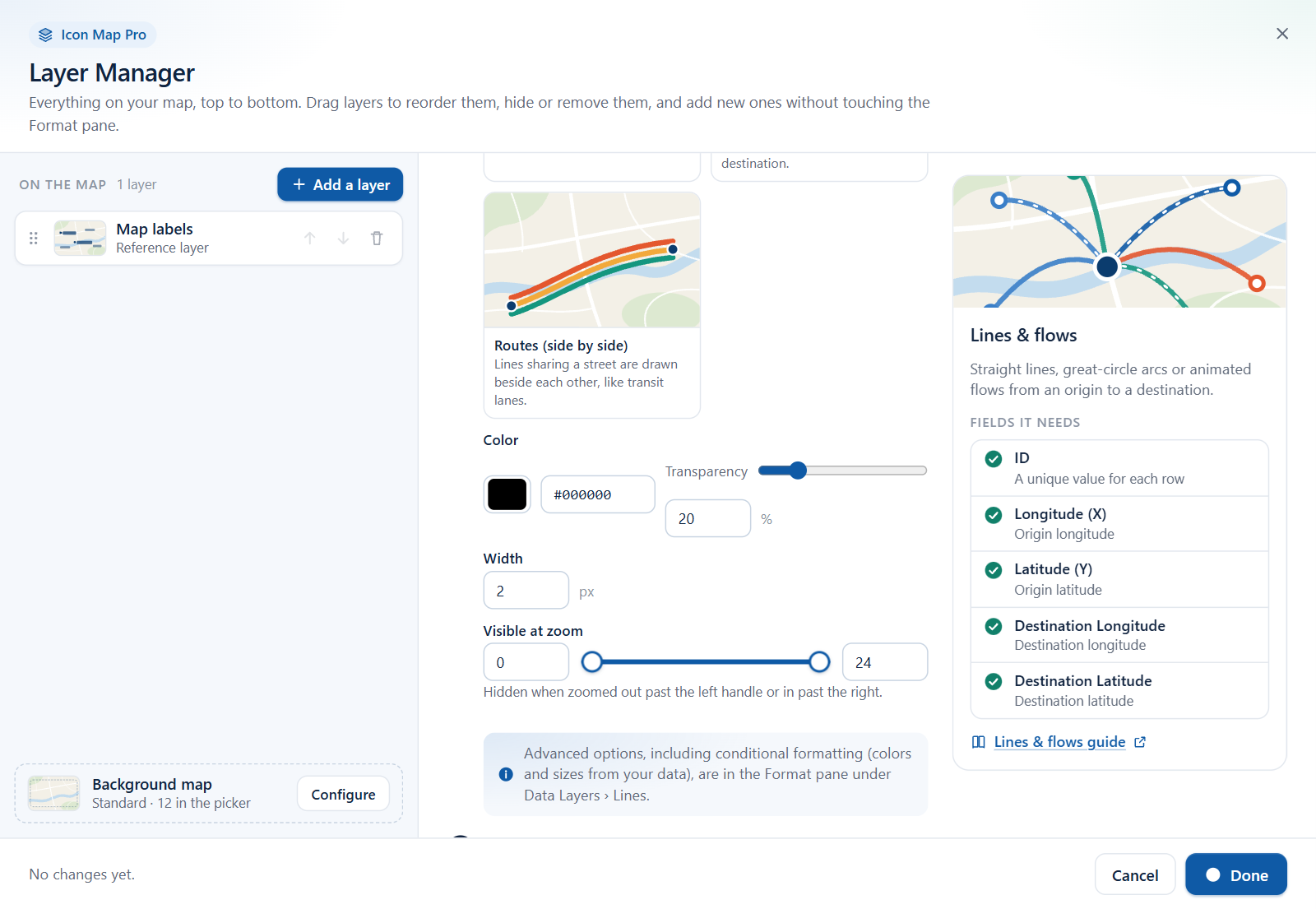Click left handle of zoom range slider
1316x909 pixels.
coord(591,661)
